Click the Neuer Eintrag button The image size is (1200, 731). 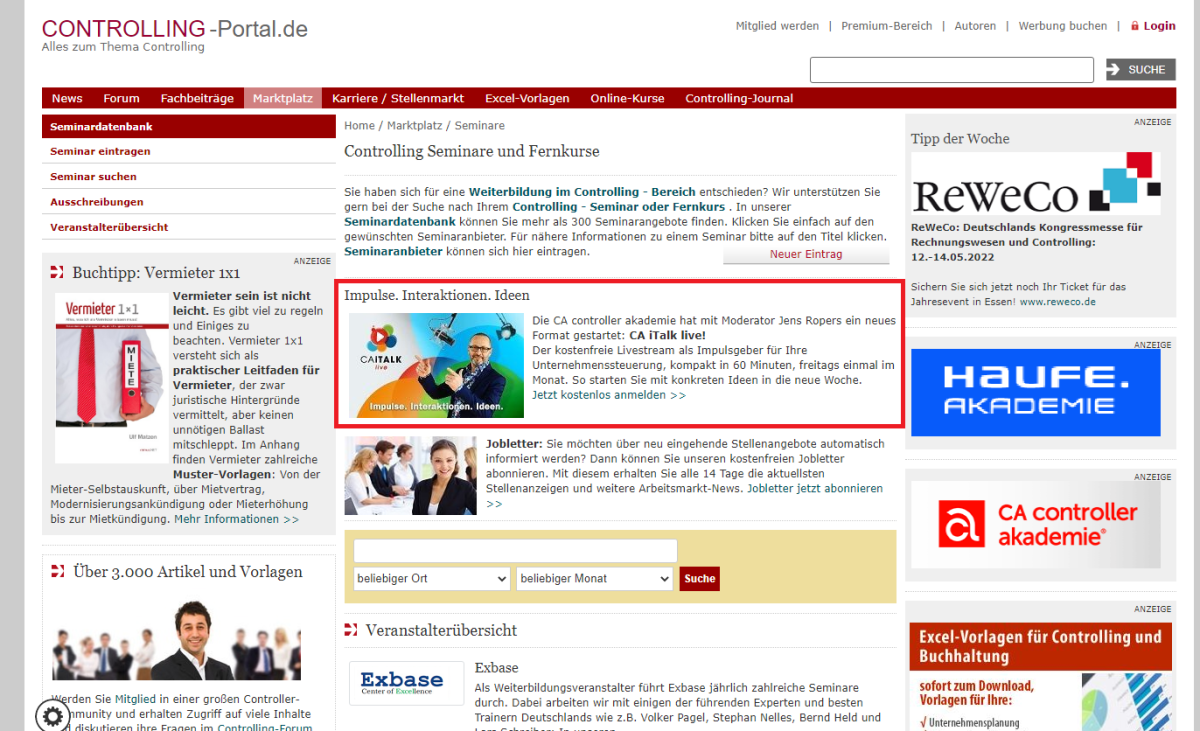(x=806, y=254)
